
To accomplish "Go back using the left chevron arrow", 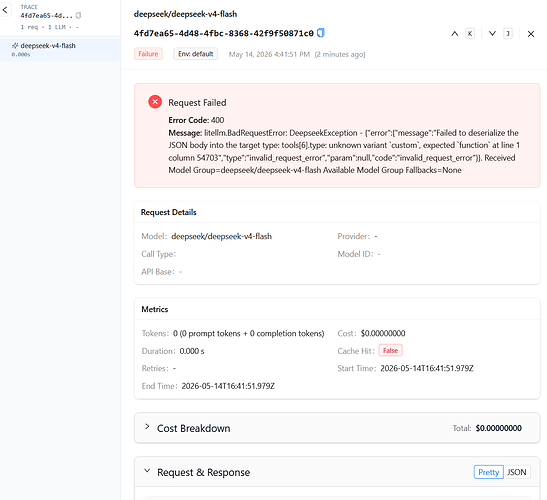I will coord(5,10).
